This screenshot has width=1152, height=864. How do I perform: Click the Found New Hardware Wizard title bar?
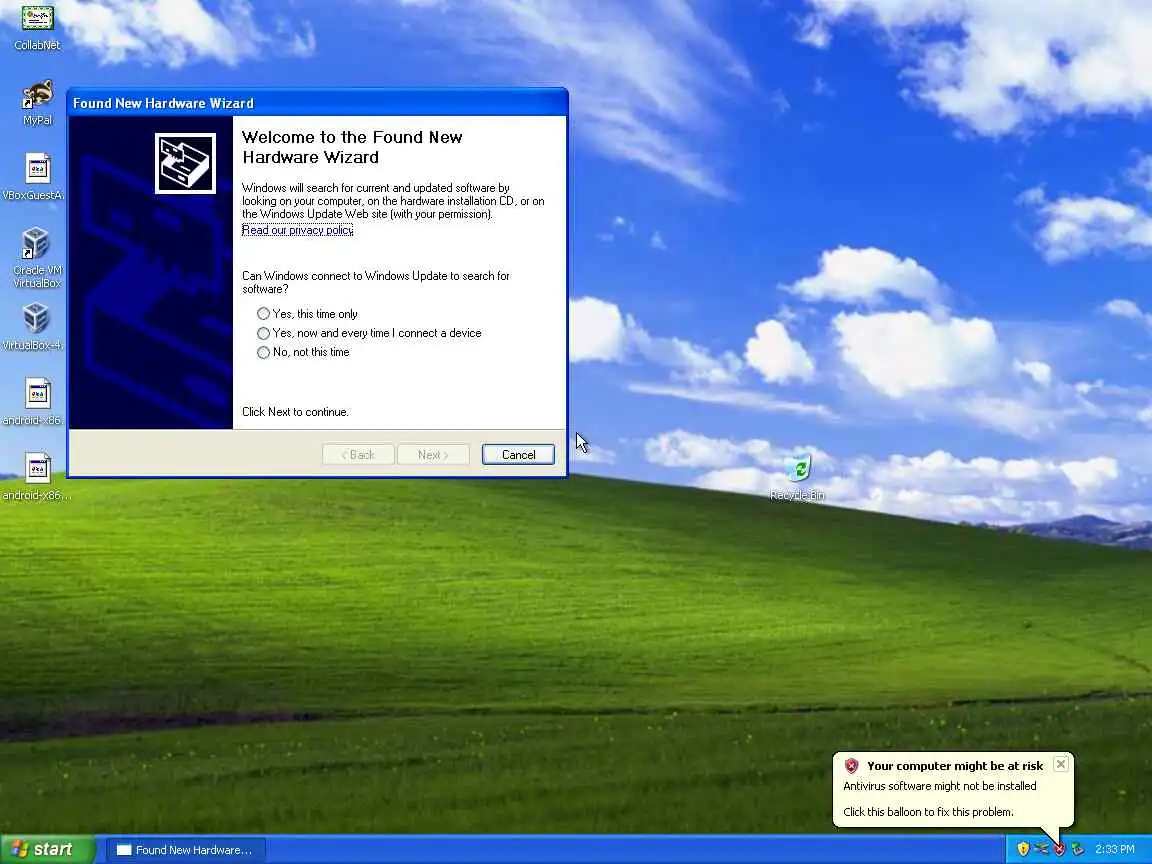click(317, 103)
